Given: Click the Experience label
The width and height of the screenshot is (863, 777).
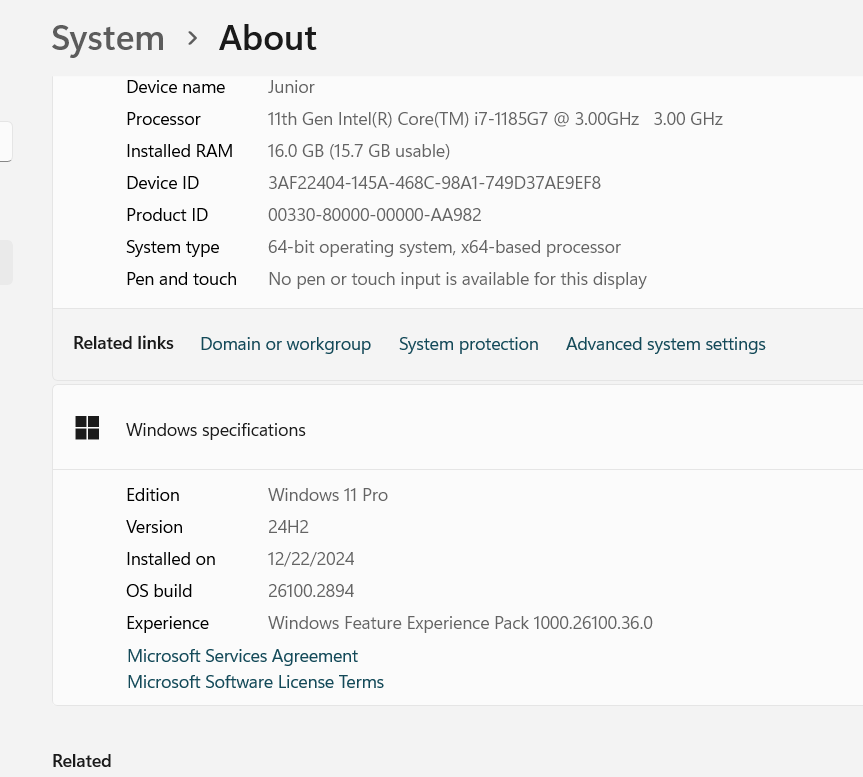Looking at the screenshot, I should click(168, 623).
